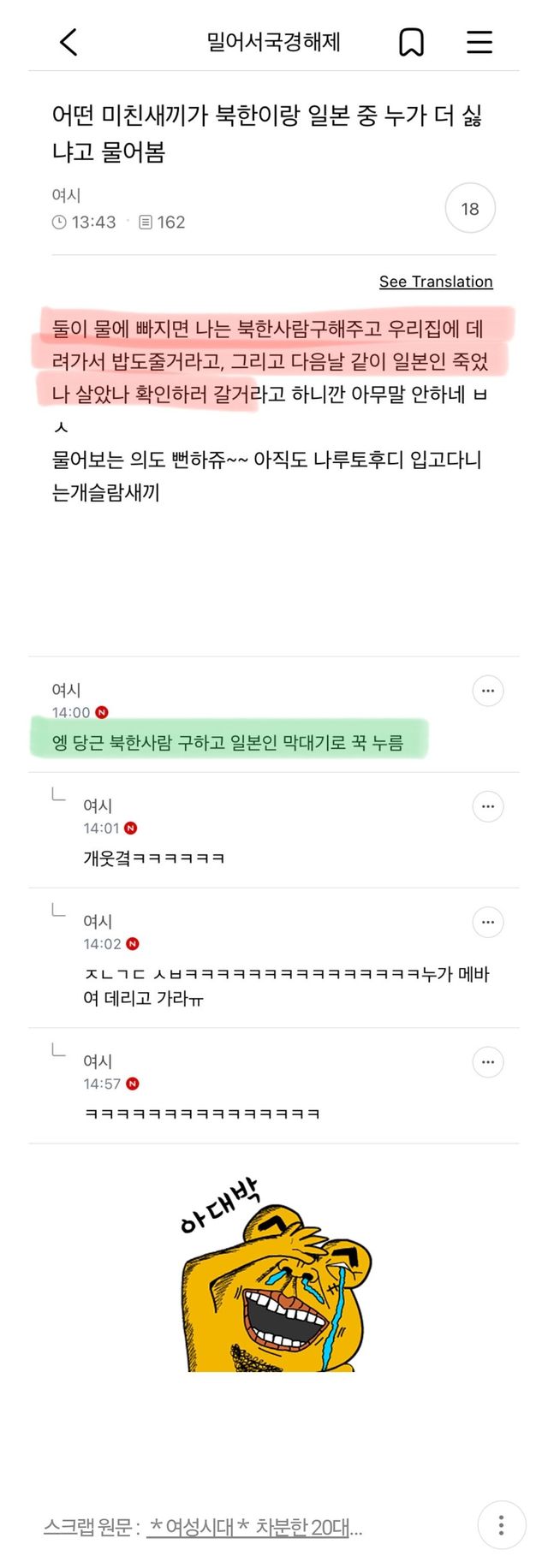The width and height of the screenshot is (548, 1568).
Task: Open options for the 14:00 comment
Action: 488,691
